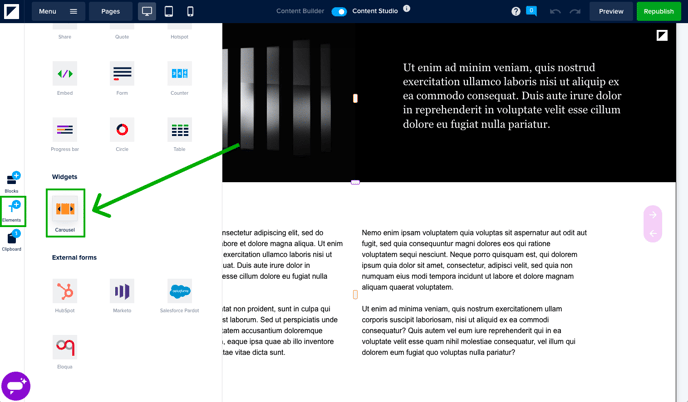688x402 pixels.
Task: Switch to mobile phone view
Action: 190,11
